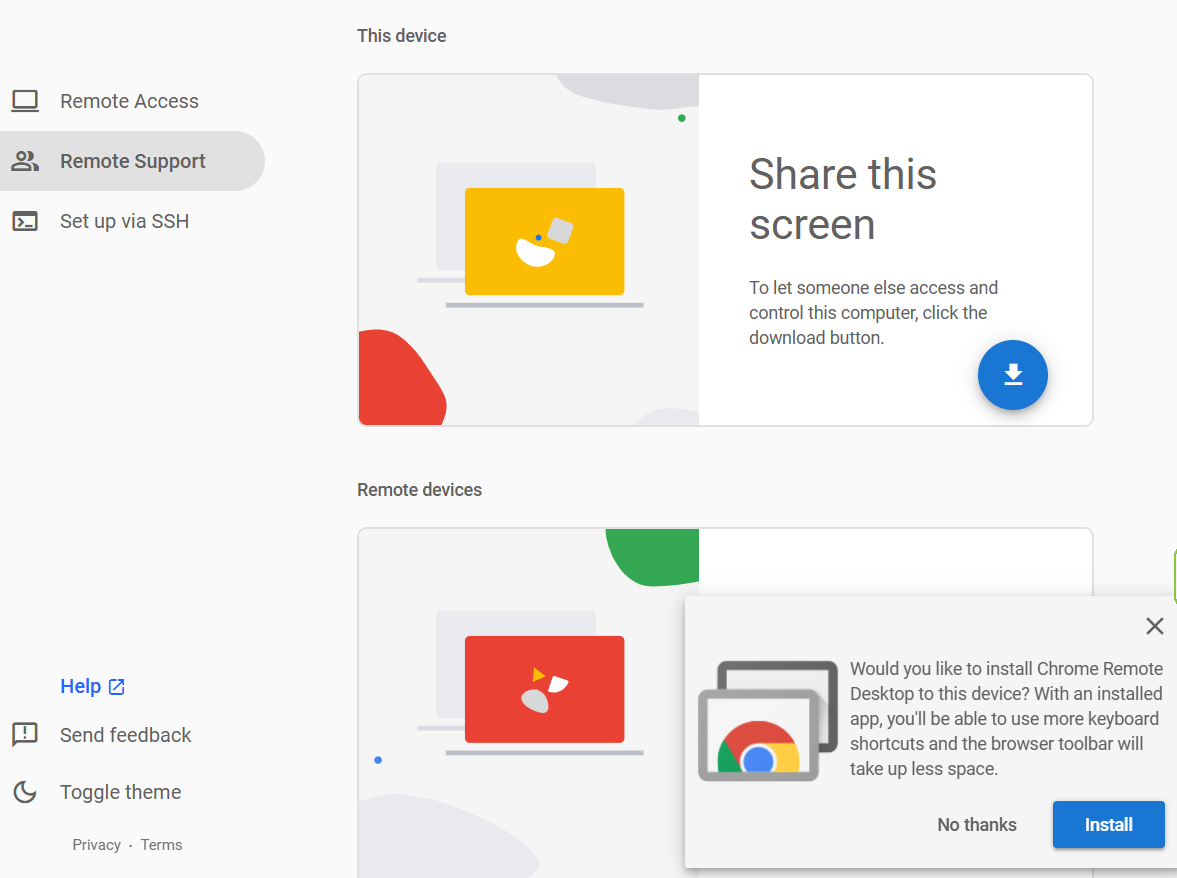
Task: Open the Remote Access section
Action: coord(129,101)
